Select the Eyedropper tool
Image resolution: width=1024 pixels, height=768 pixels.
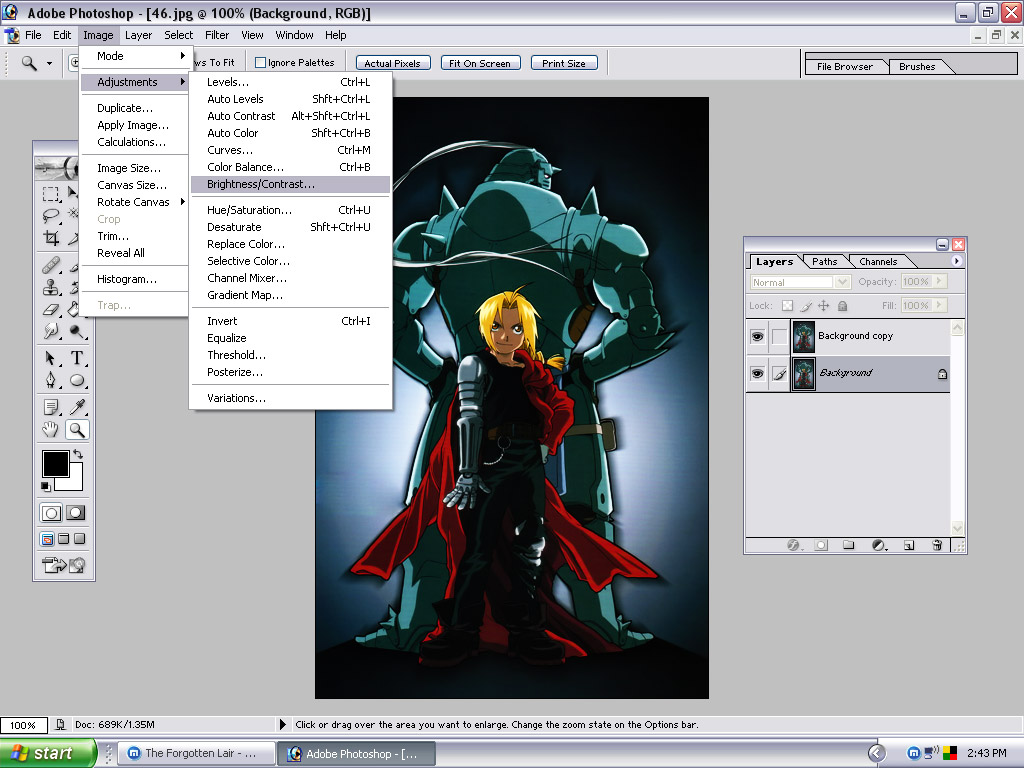click(x=77, y=408)
